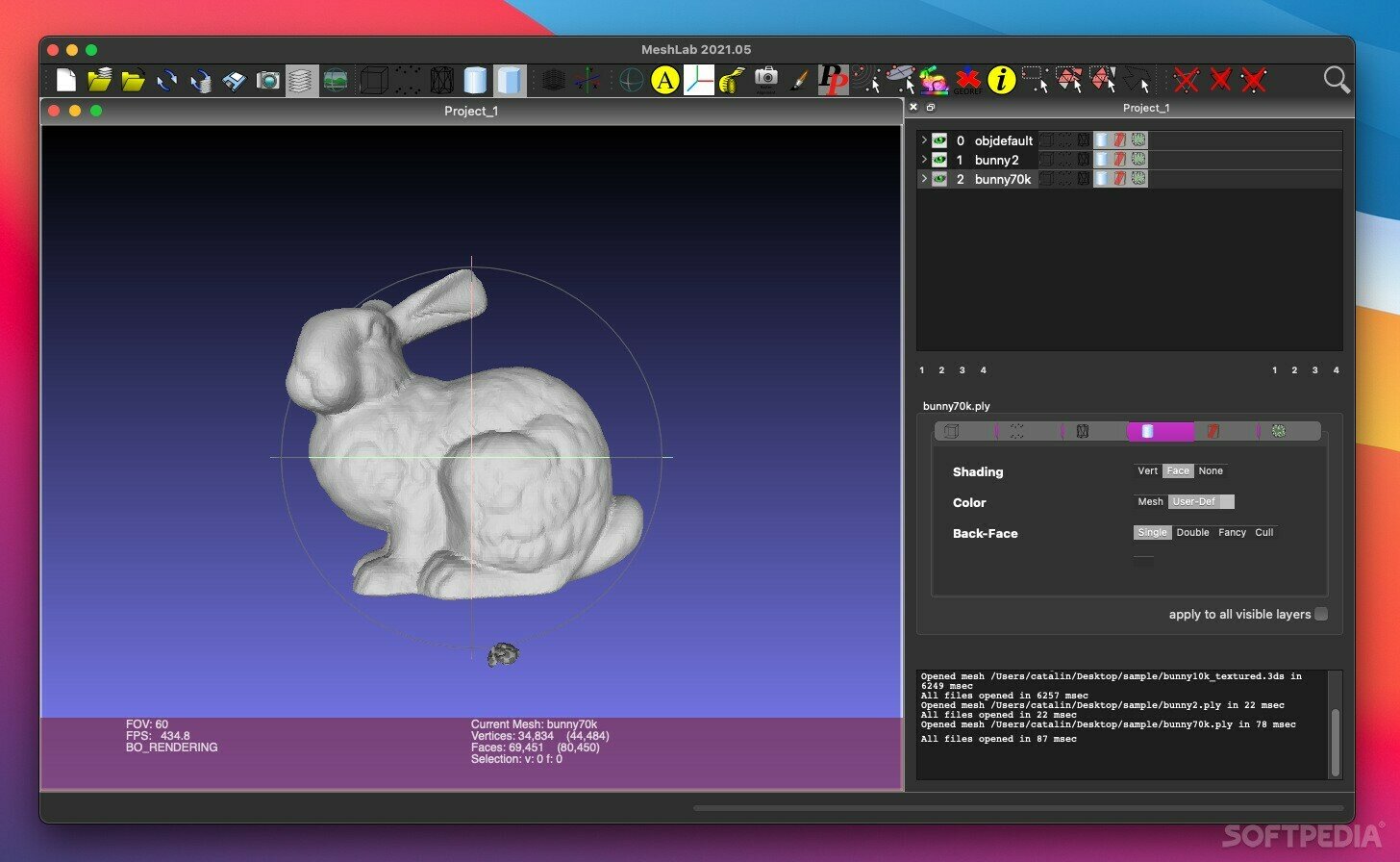
Task: Open the GEOREF reference tool
Action: 967,81
